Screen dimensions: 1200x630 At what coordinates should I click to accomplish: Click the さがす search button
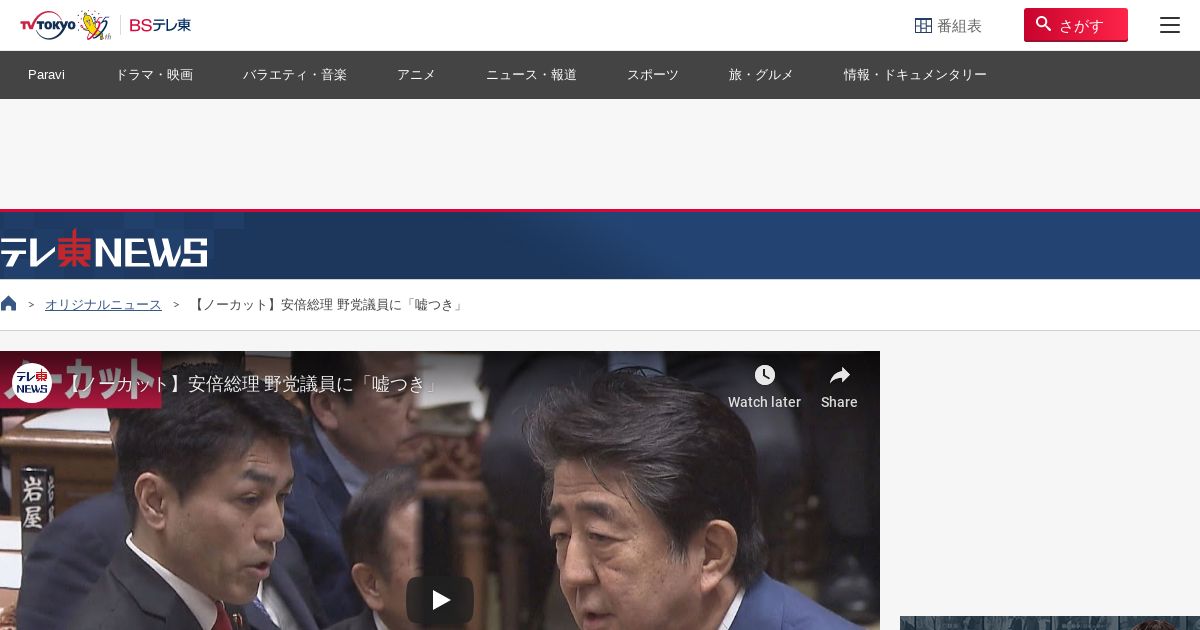(1075, 25)
